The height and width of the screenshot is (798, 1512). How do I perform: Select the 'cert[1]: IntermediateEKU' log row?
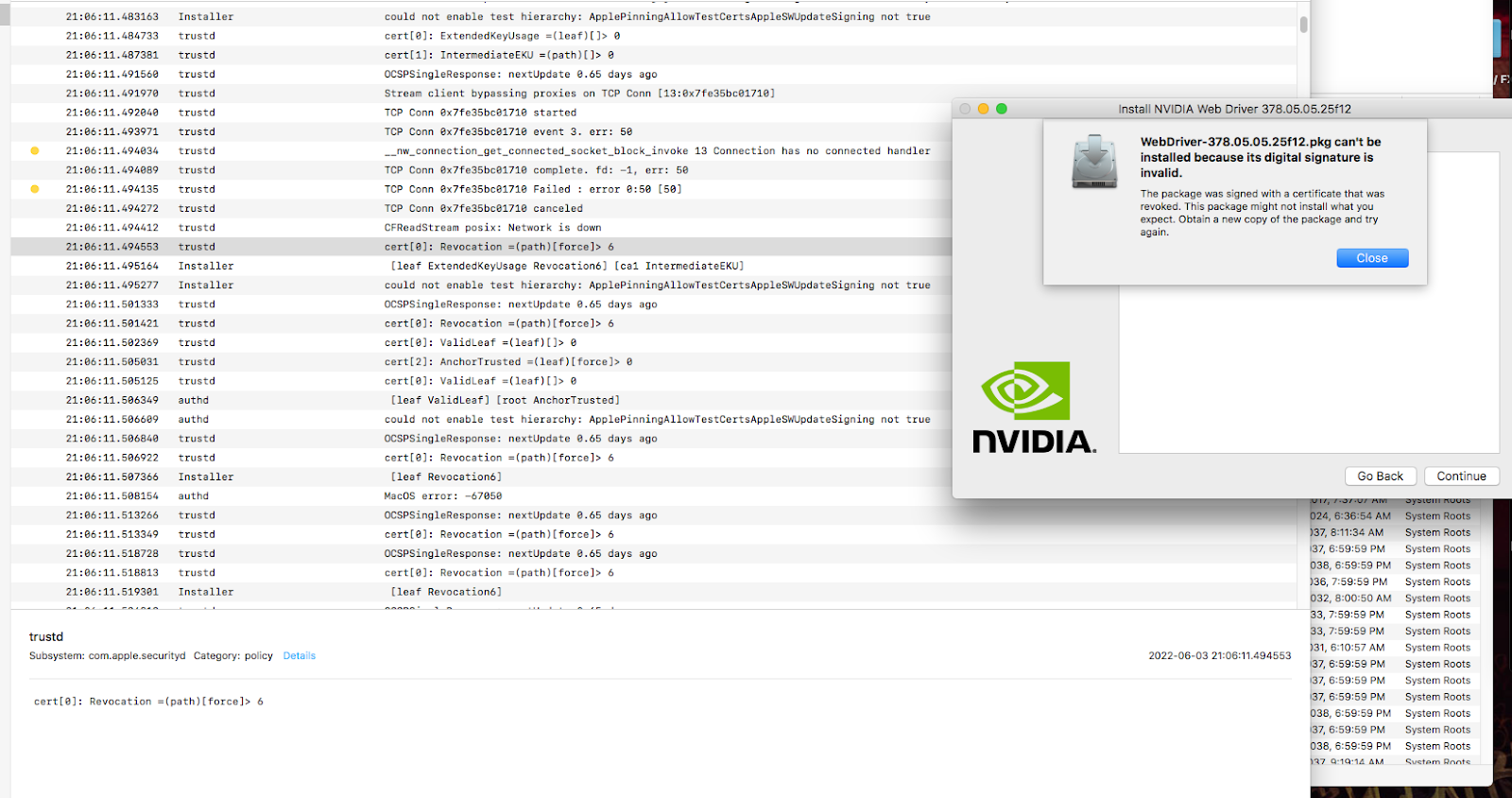[x=654, y=55]
